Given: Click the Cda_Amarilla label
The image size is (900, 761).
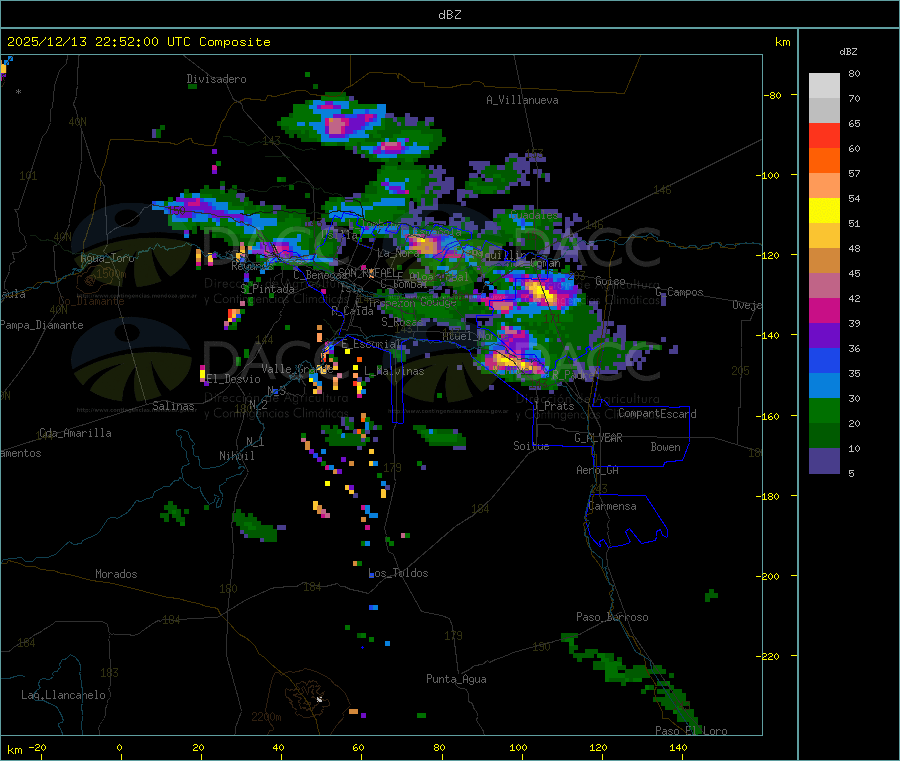Looking at the screenshot, I should (75, 433).
